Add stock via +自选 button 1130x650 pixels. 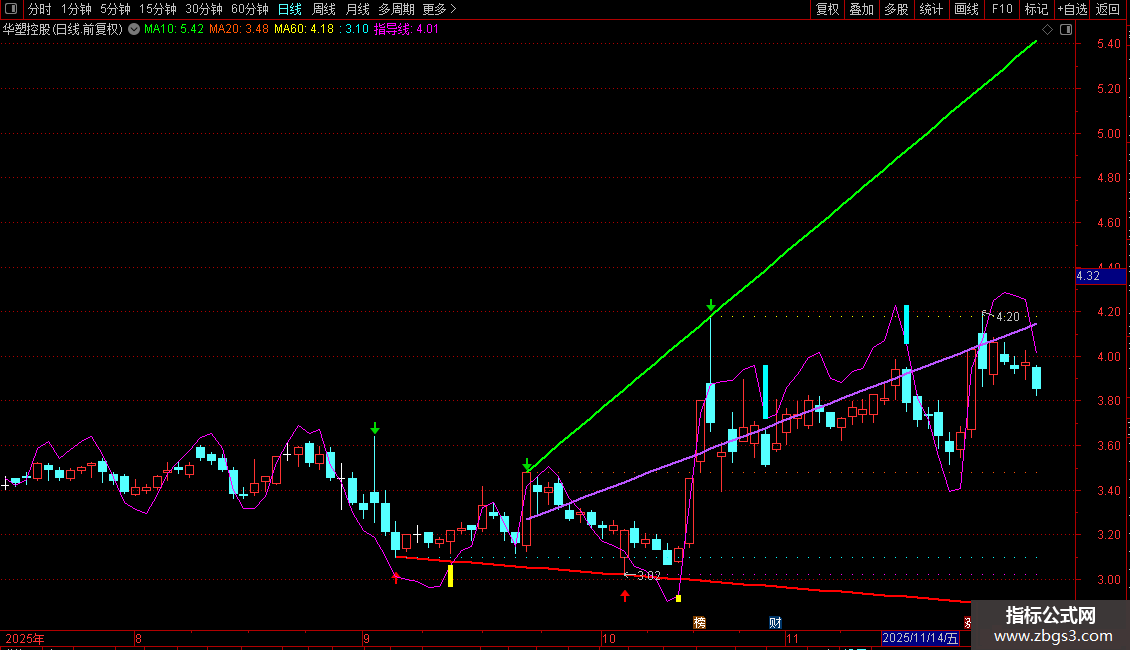click(x=1072, y=9)
